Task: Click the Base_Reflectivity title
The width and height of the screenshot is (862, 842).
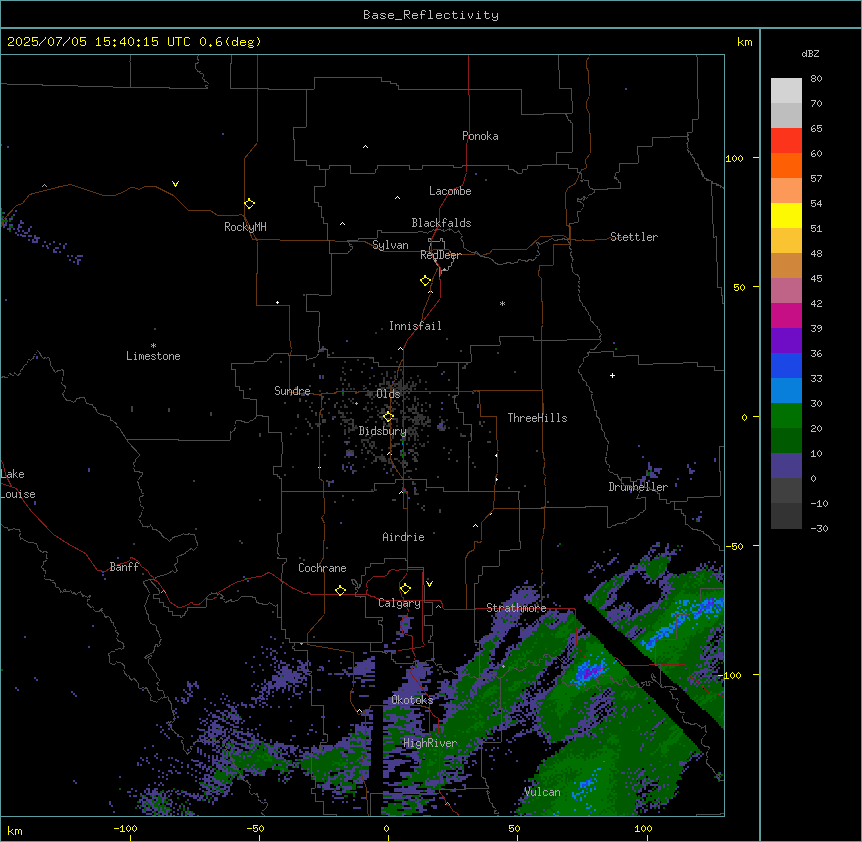Action: 431,15
